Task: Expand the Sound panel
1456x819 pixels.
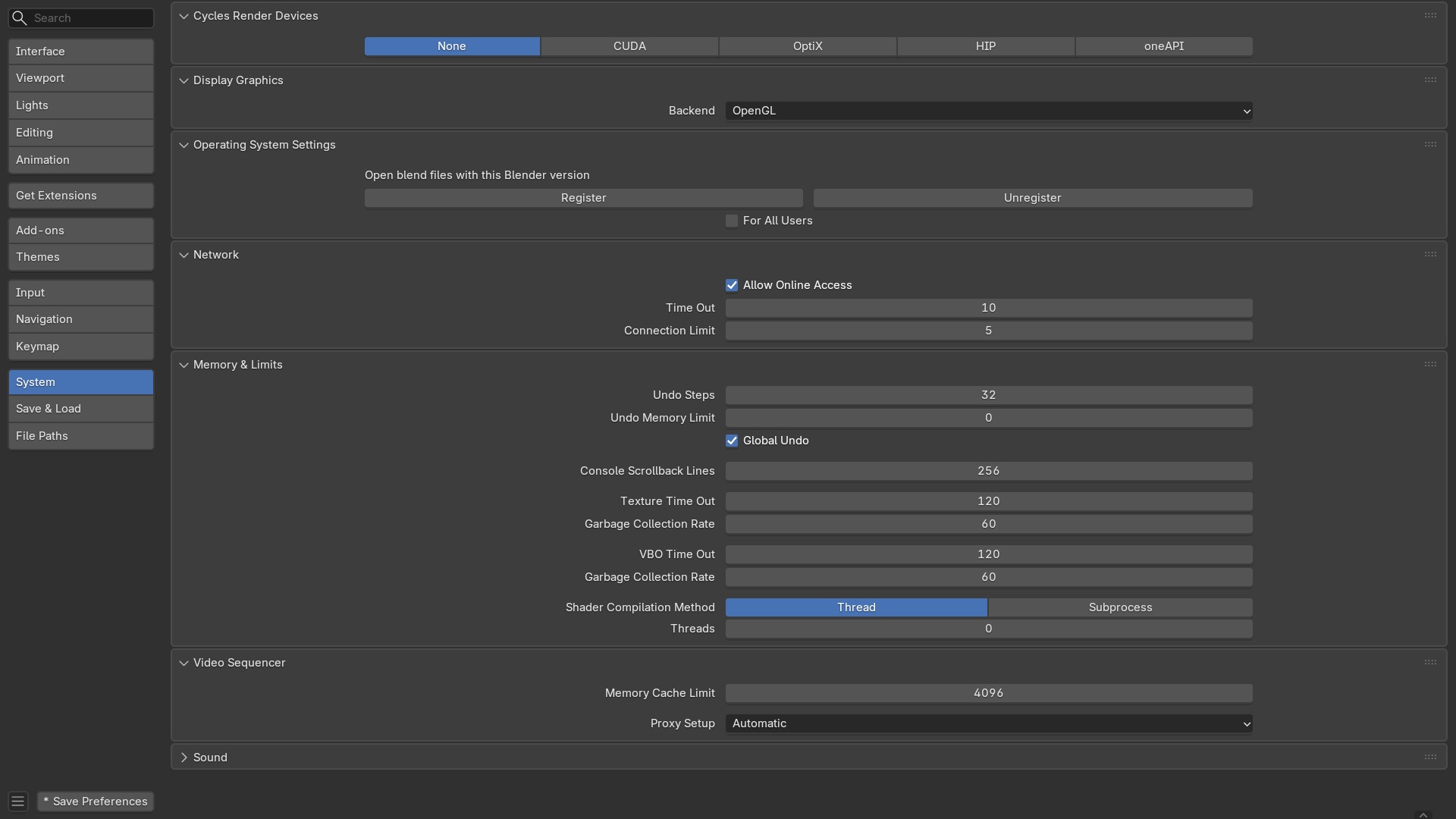Action: point(184,758)
